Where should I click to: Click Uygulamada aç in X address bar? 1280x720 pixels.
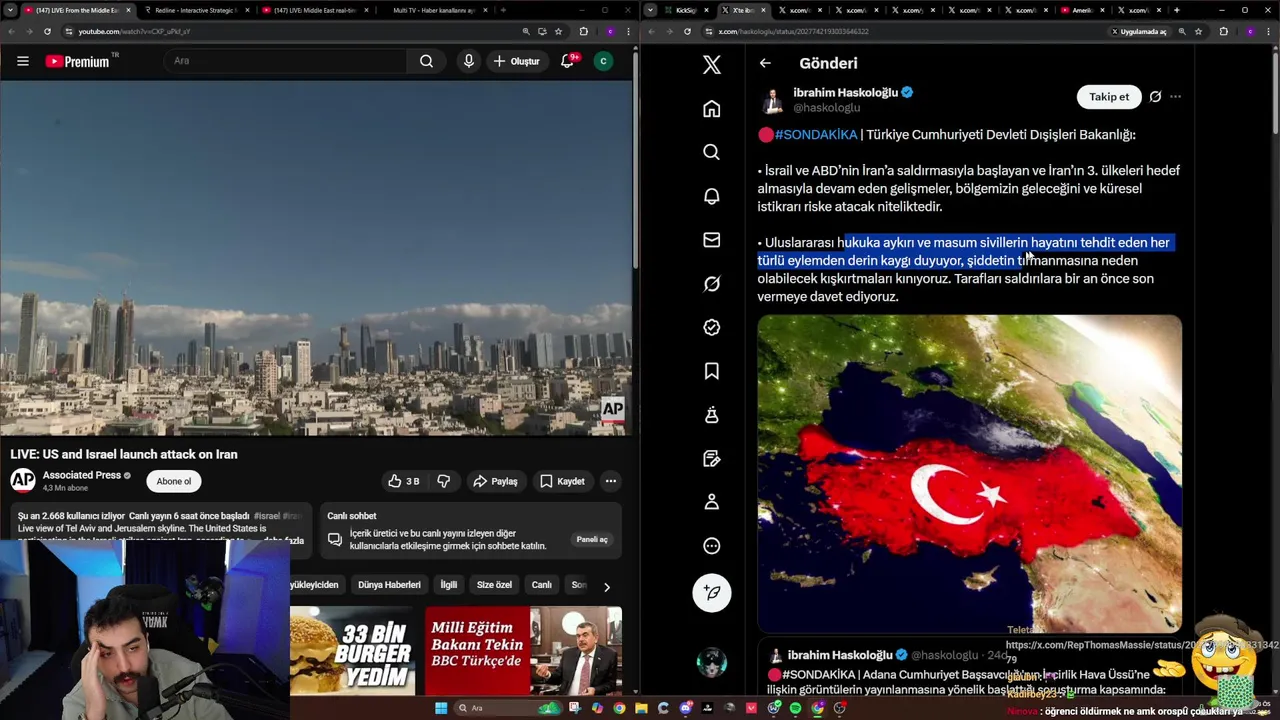click(x=1138, y=31)
